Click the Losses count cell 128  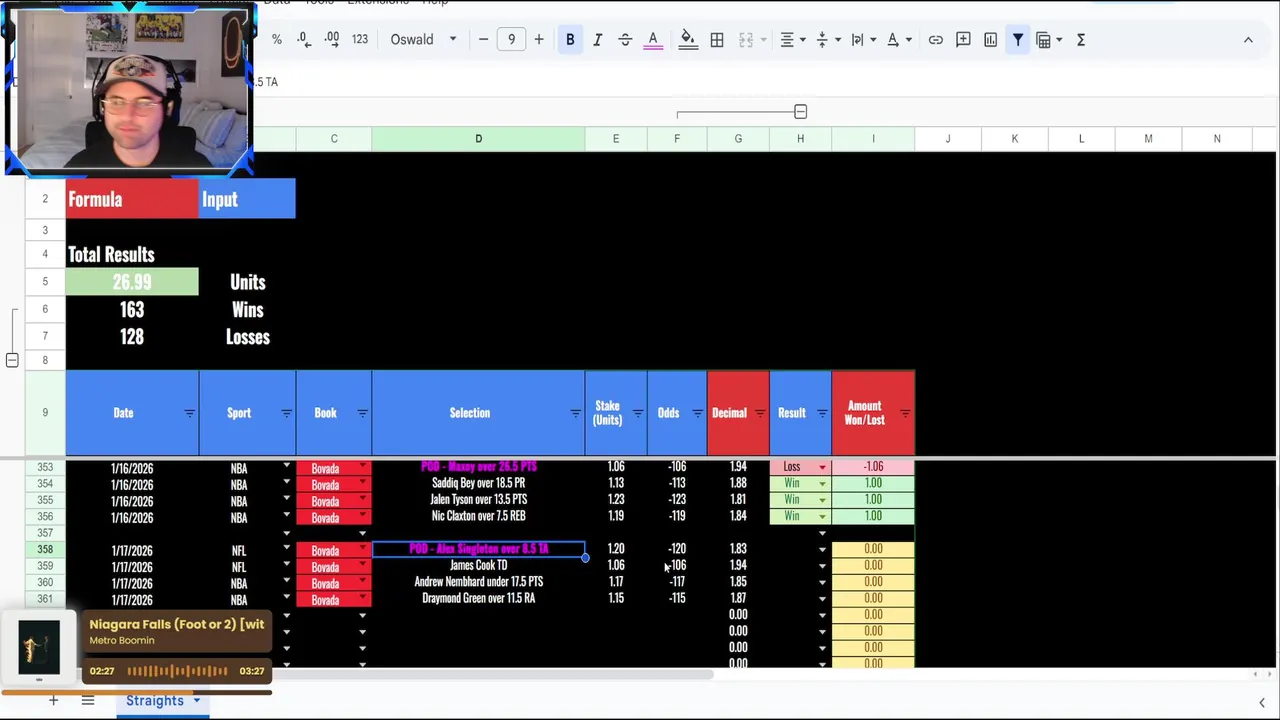[132, 337]
